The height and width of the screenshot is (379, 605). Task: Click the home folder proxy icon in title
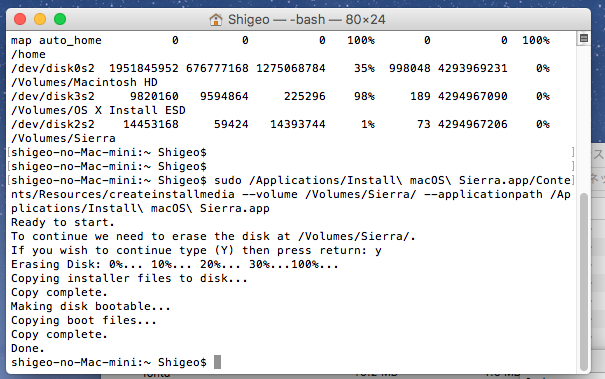point(216,19)
